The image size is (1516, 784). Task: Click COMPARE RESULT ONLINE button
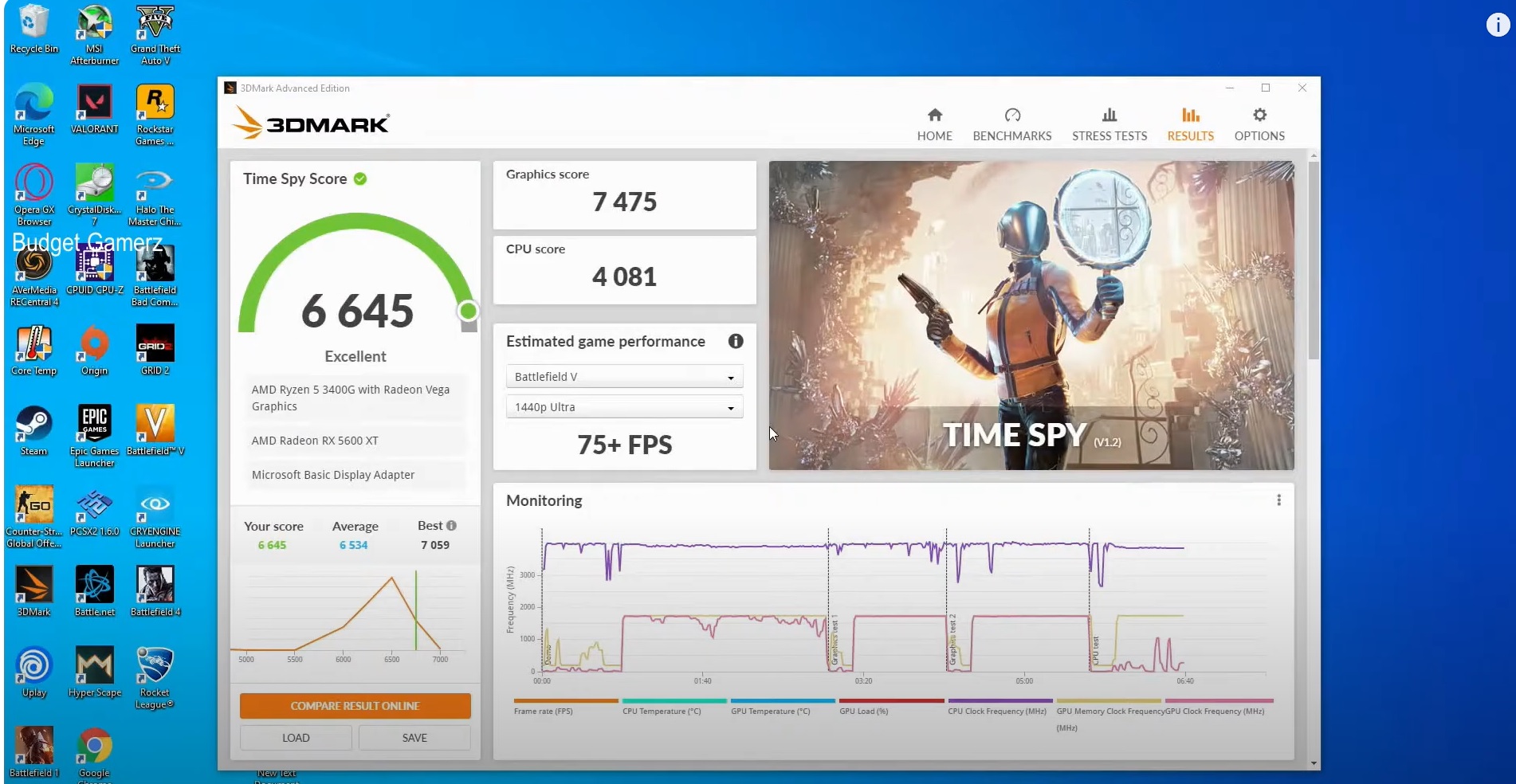point(355,706)
